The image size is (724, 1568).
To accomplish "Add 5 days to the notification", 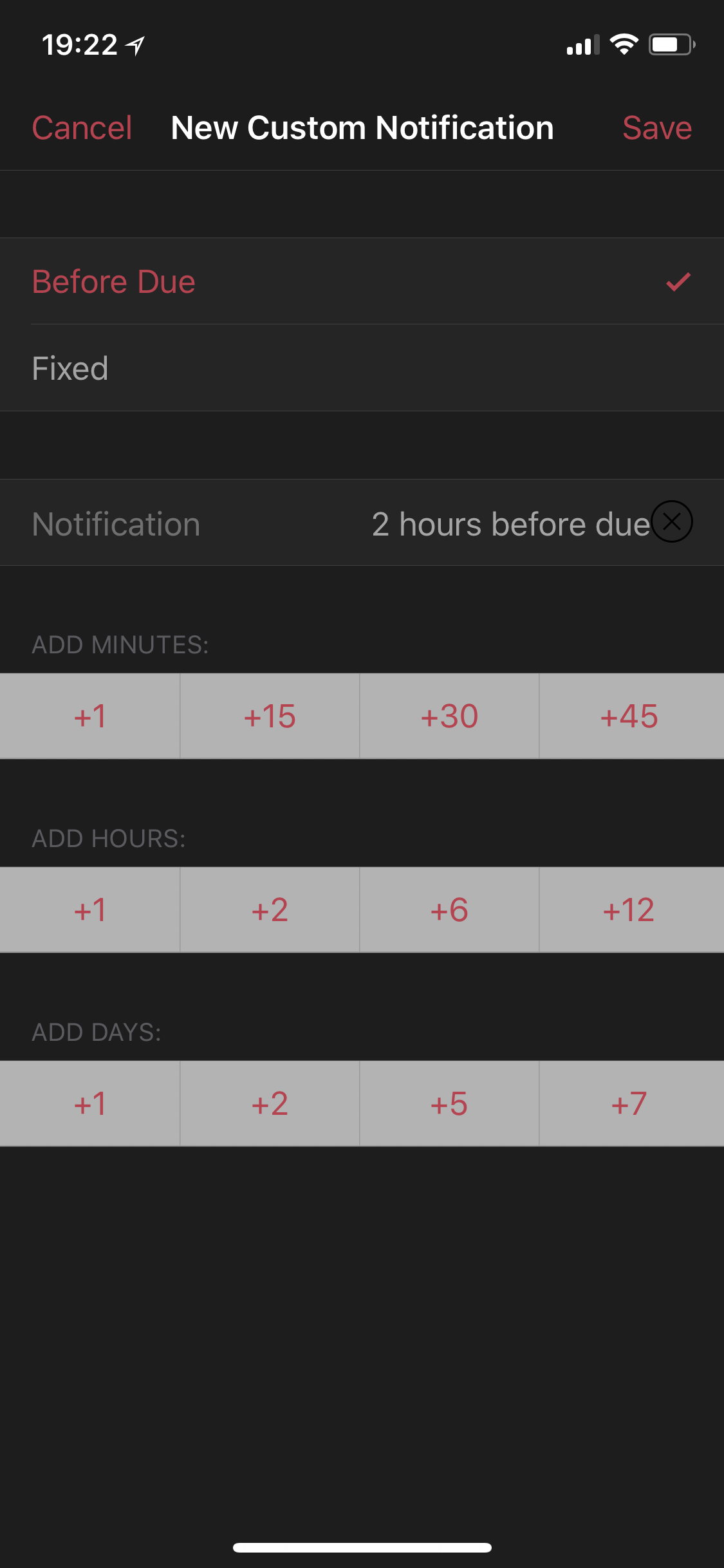I will point(449,1104).
